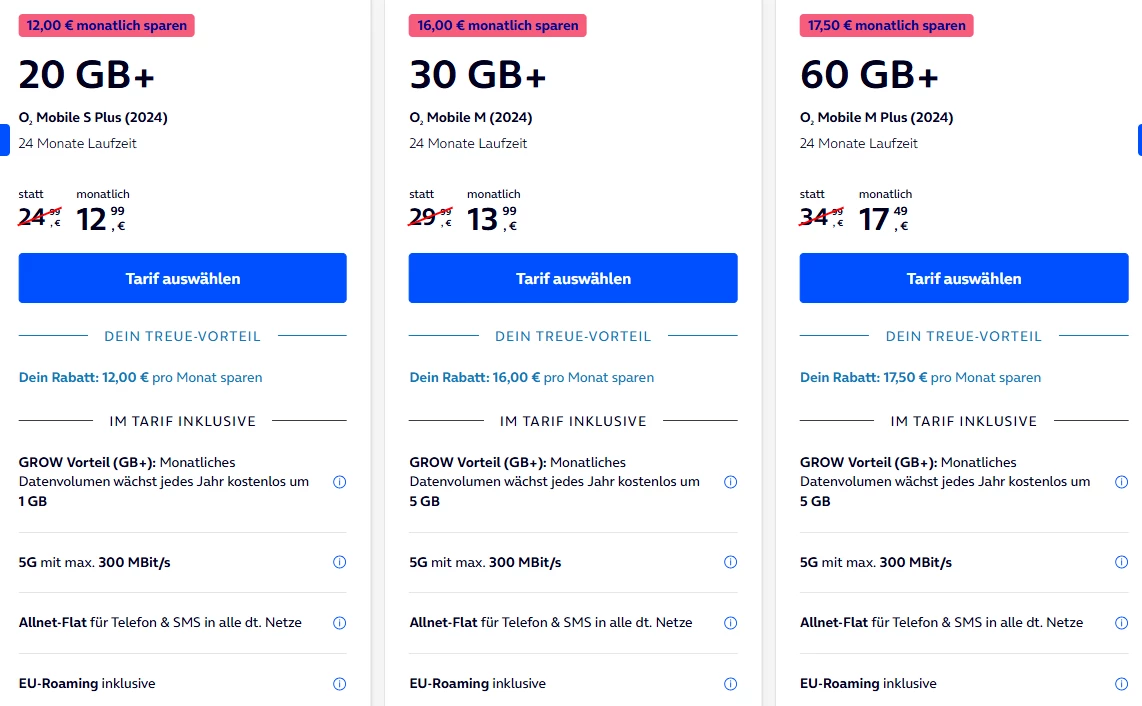The image size is (1142, 706).
Task: Show 5G speed info in 20 GB+ plan
Action: [339, 562]
